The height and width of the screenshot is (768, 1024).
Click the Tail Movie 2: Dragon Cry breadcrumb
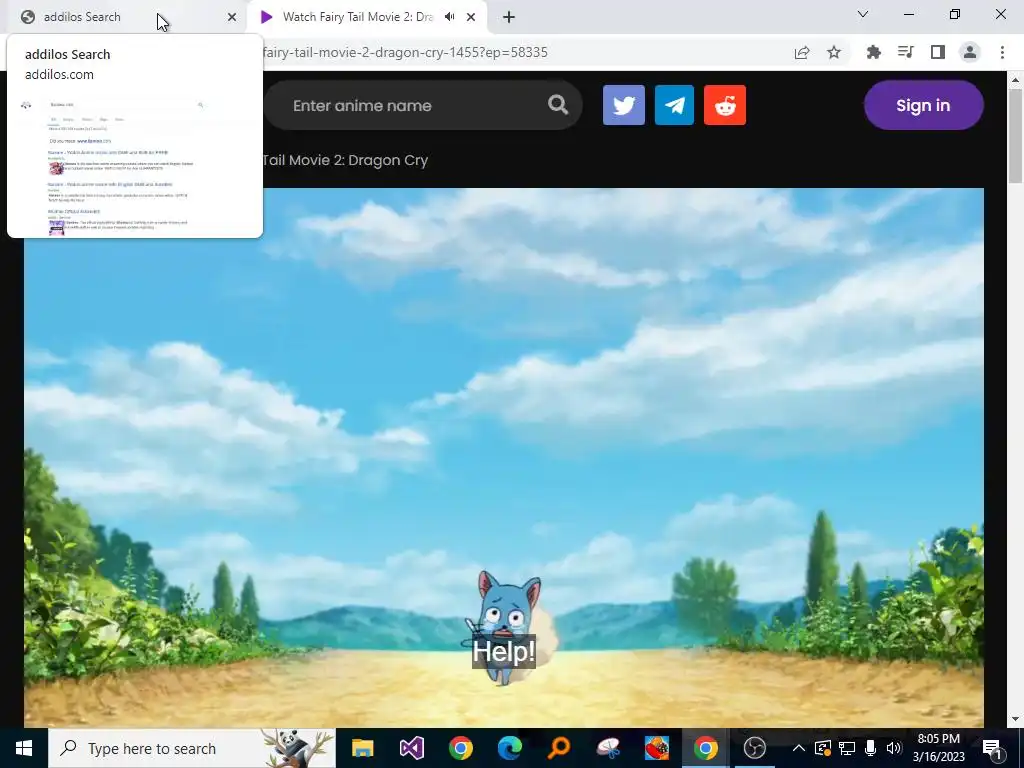pos(345,161)
